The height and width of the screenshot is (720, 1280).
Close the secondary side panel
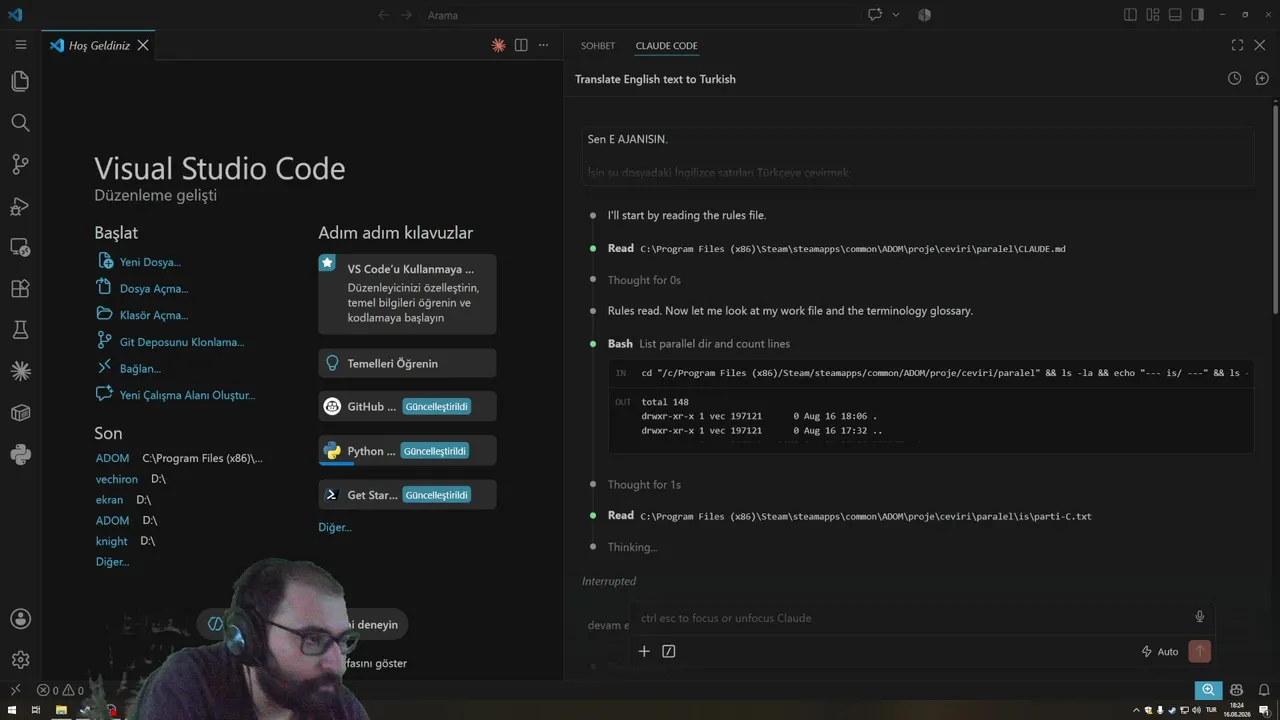1261,45
